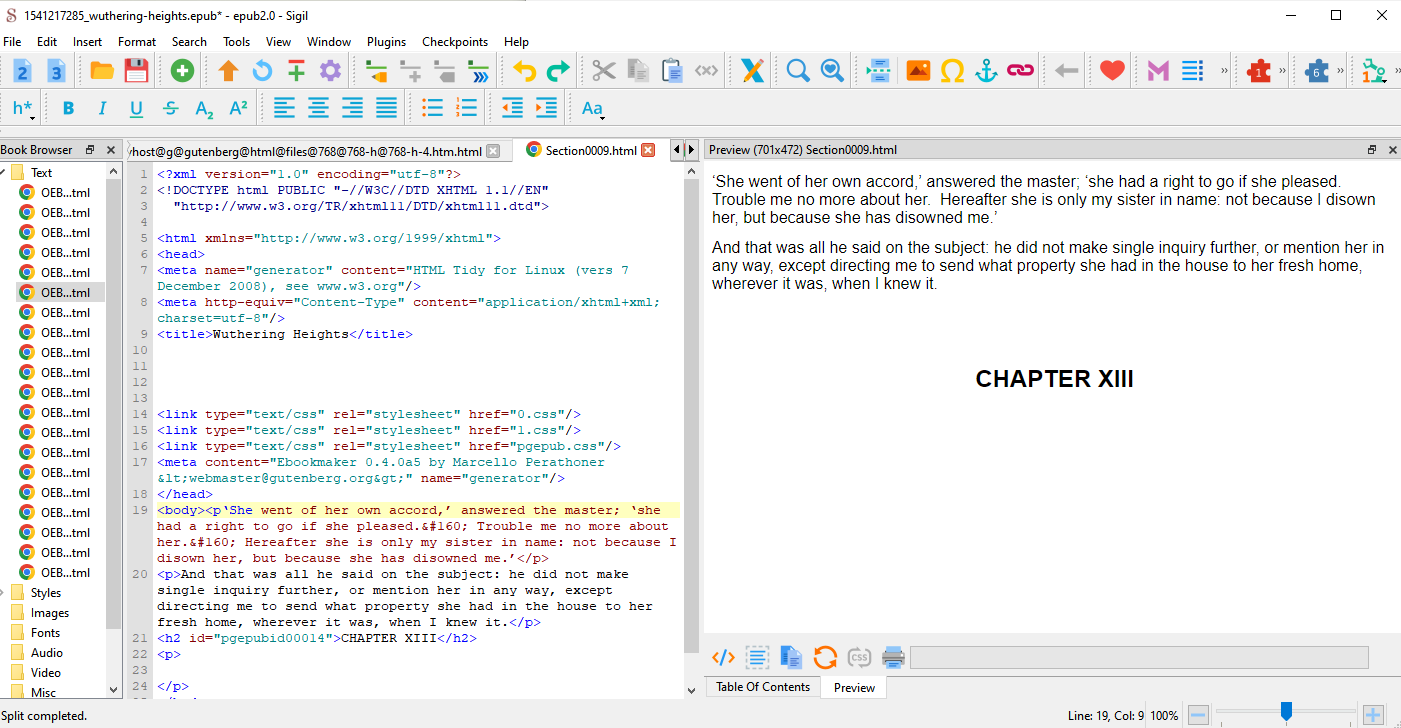Expand the Styles folder in Book Browser
The height and width of the screenshot is (728, 1401).
[x=45, y=593]
